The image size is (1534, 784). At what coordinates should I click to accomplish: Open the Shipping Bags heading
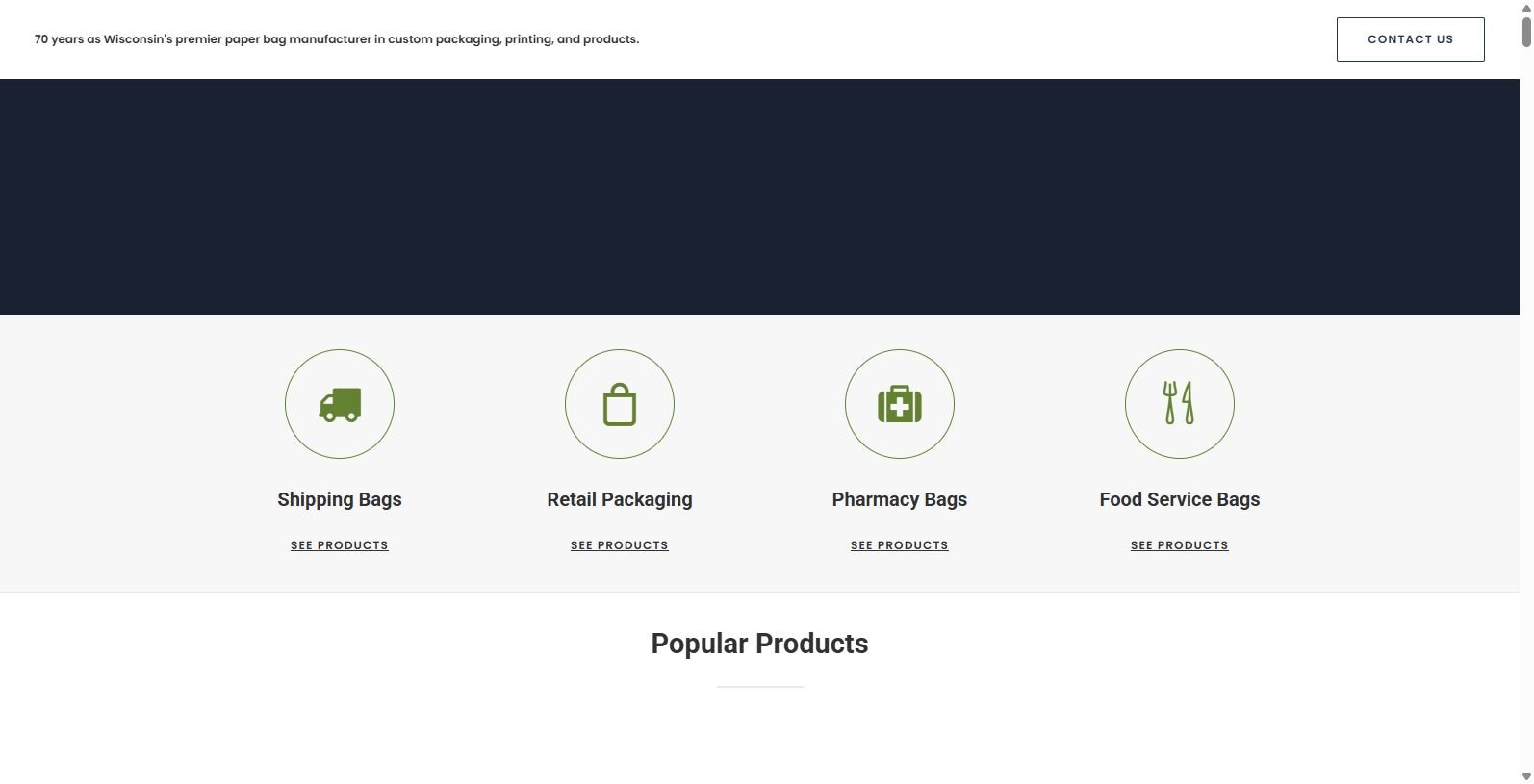[340, 499]
